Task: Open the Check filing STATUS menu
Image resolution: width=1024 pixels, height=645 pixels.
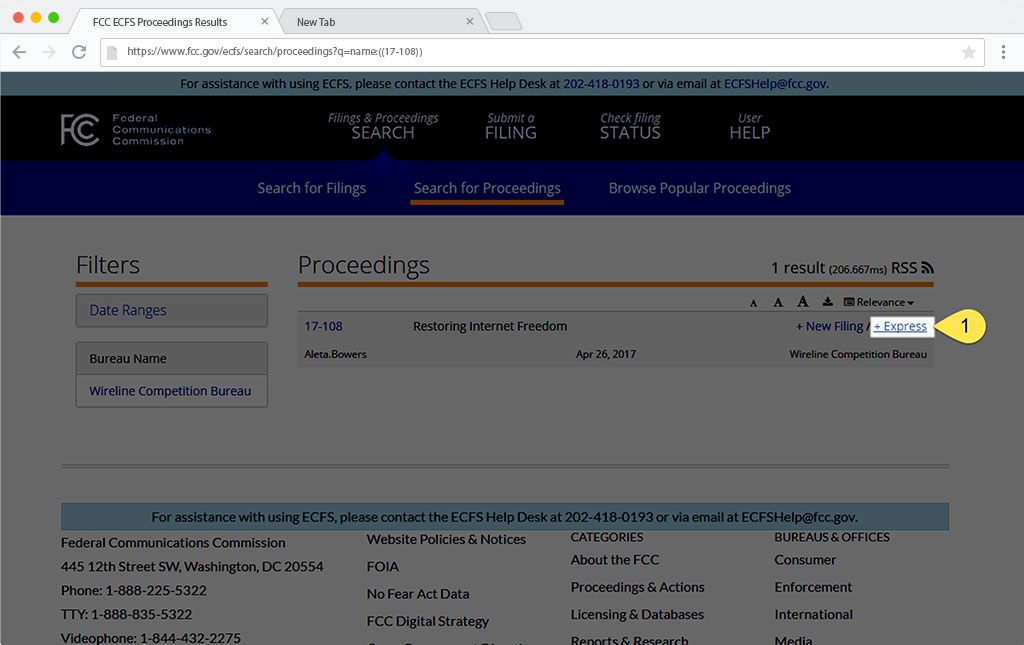Action: pos(630,126)
